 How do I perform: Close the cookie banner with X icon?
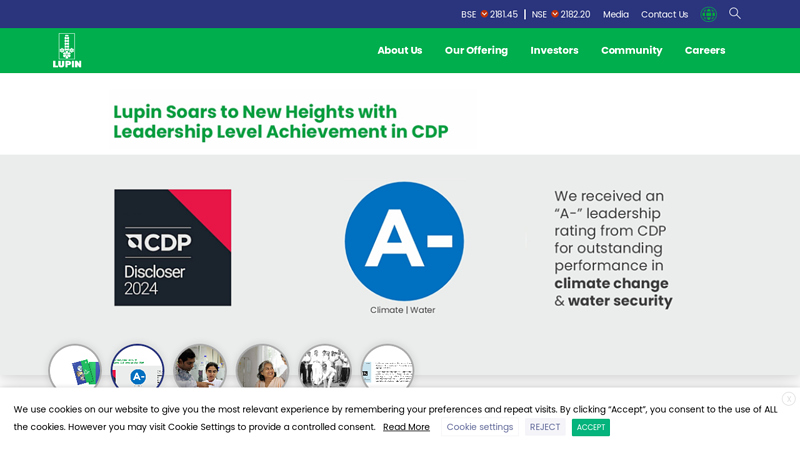788,399
